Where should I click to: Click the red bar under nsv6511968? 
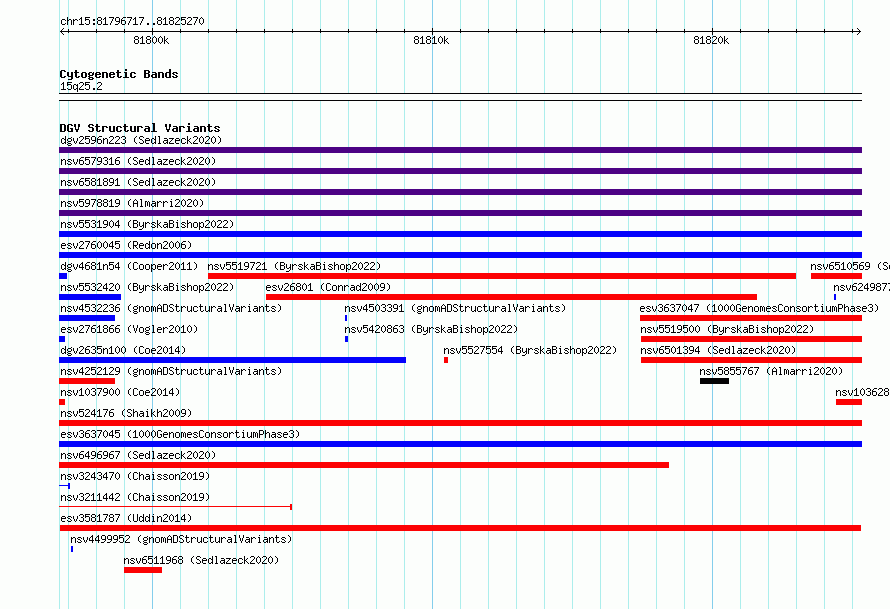pyautogui.click(x=143, y=570)
